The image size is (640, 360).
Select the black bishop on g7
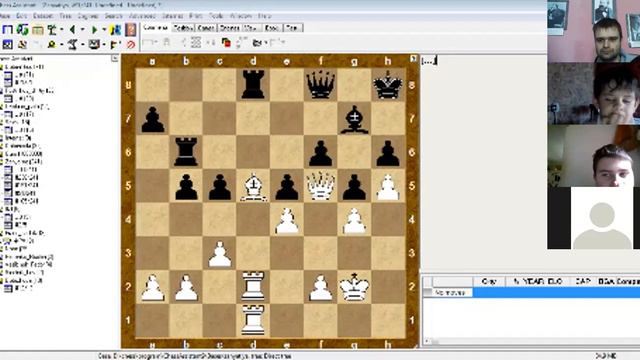[x=354, y=119]
